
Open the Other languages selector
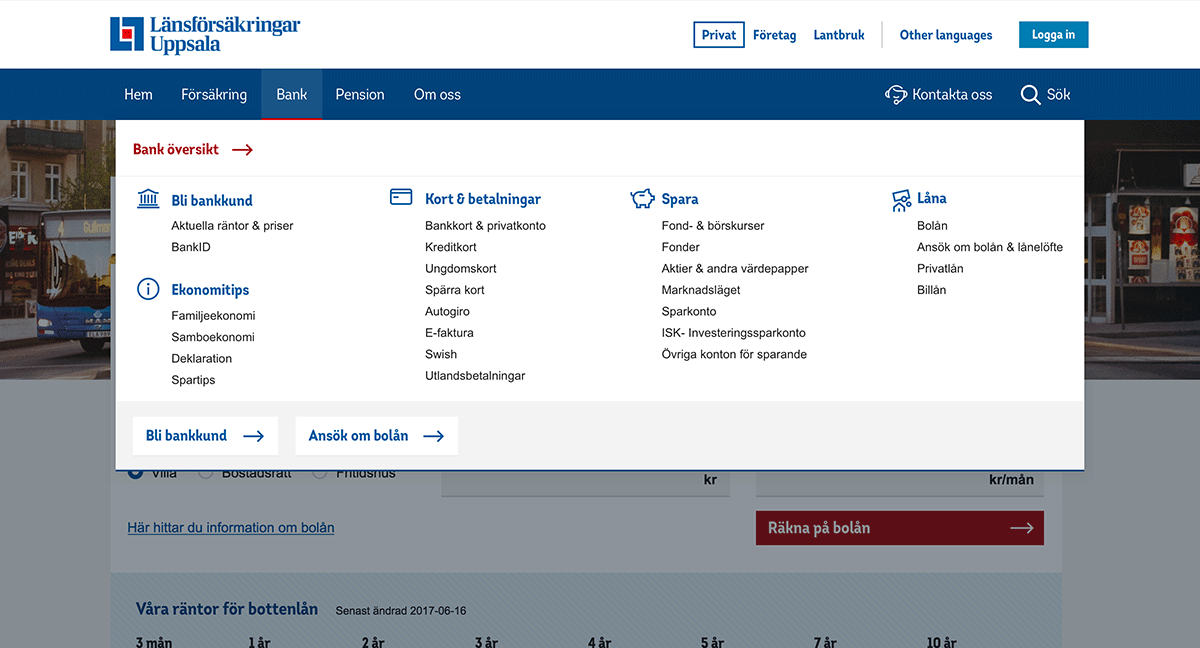pos(945,34)
